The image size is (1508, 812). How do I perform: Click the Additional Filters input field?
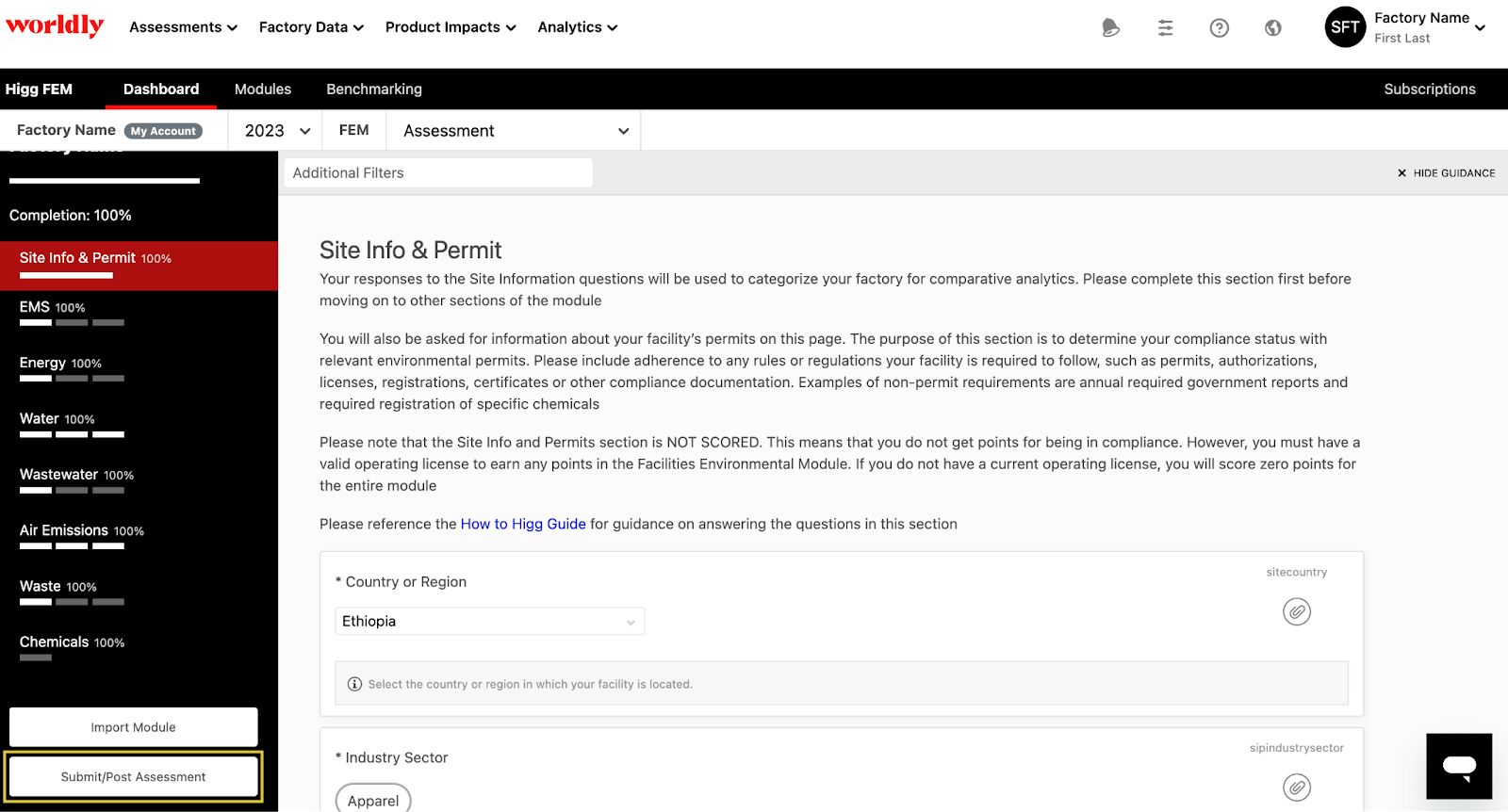pos(438,173)
